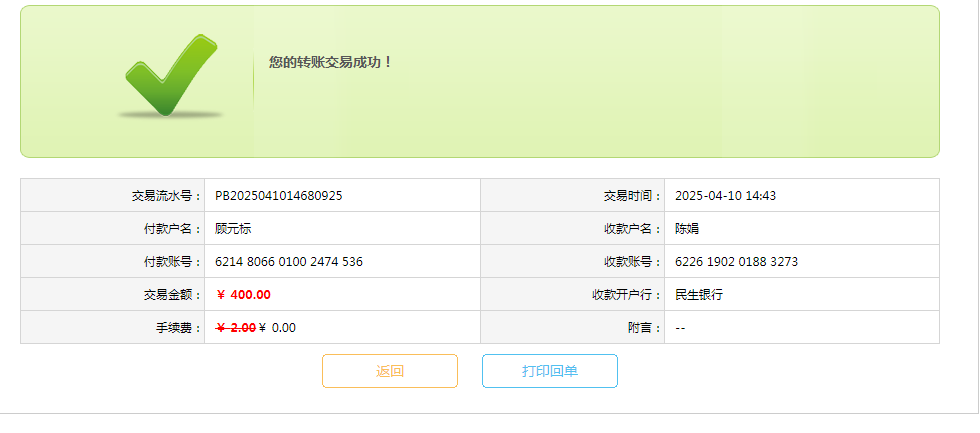Click the 返回 button

tap(390, 371)
